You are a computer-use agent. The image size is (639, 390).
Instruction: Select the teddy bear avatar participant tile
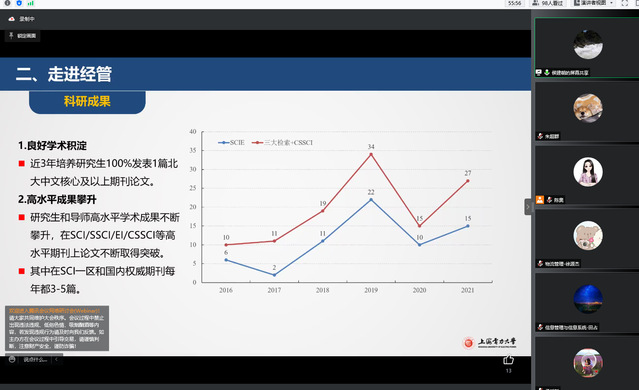[587, 239]
